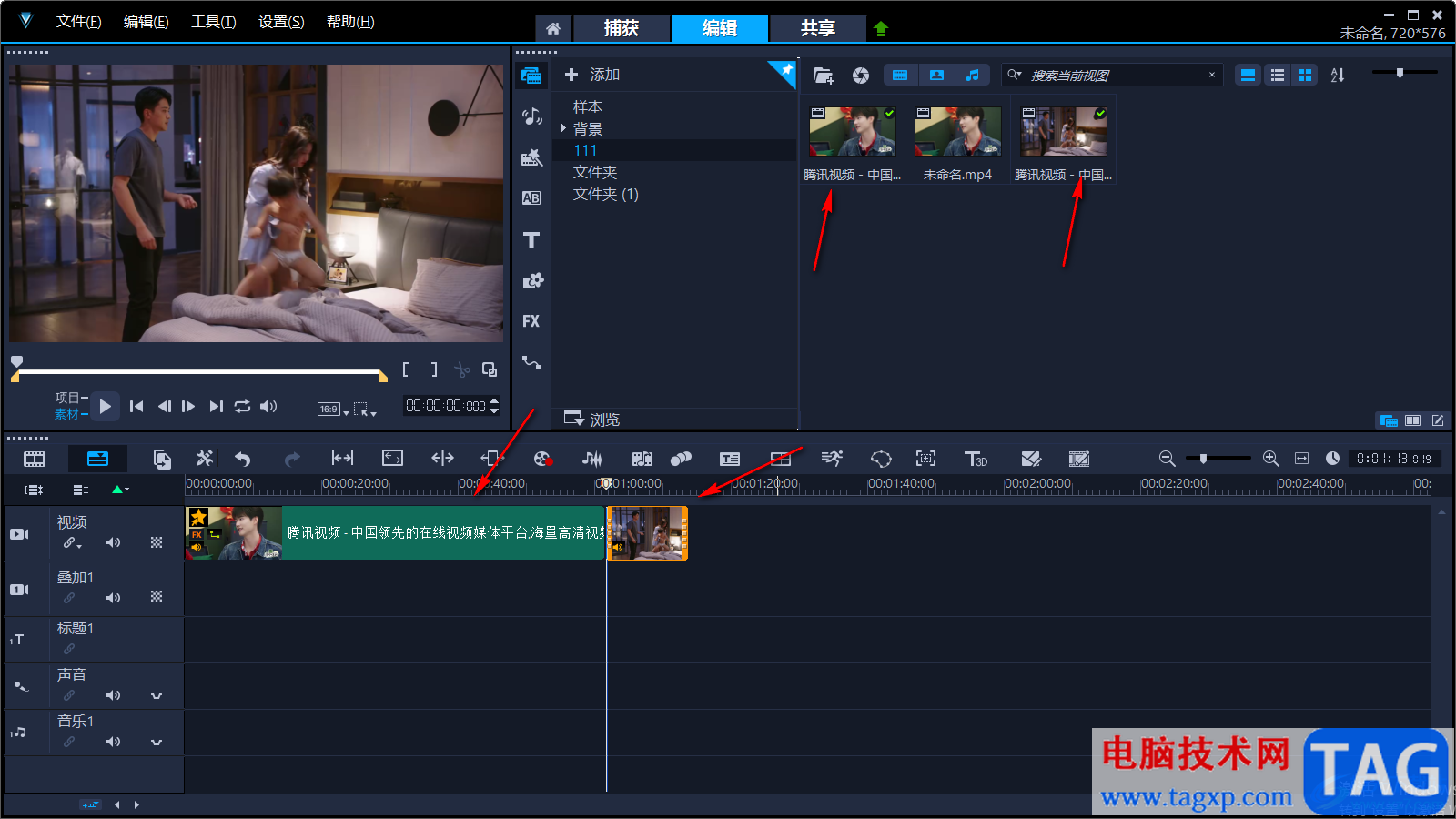Click the 浏览 browse button
The height and width of the screenshot is (819, 1456).
pos(592,419)
